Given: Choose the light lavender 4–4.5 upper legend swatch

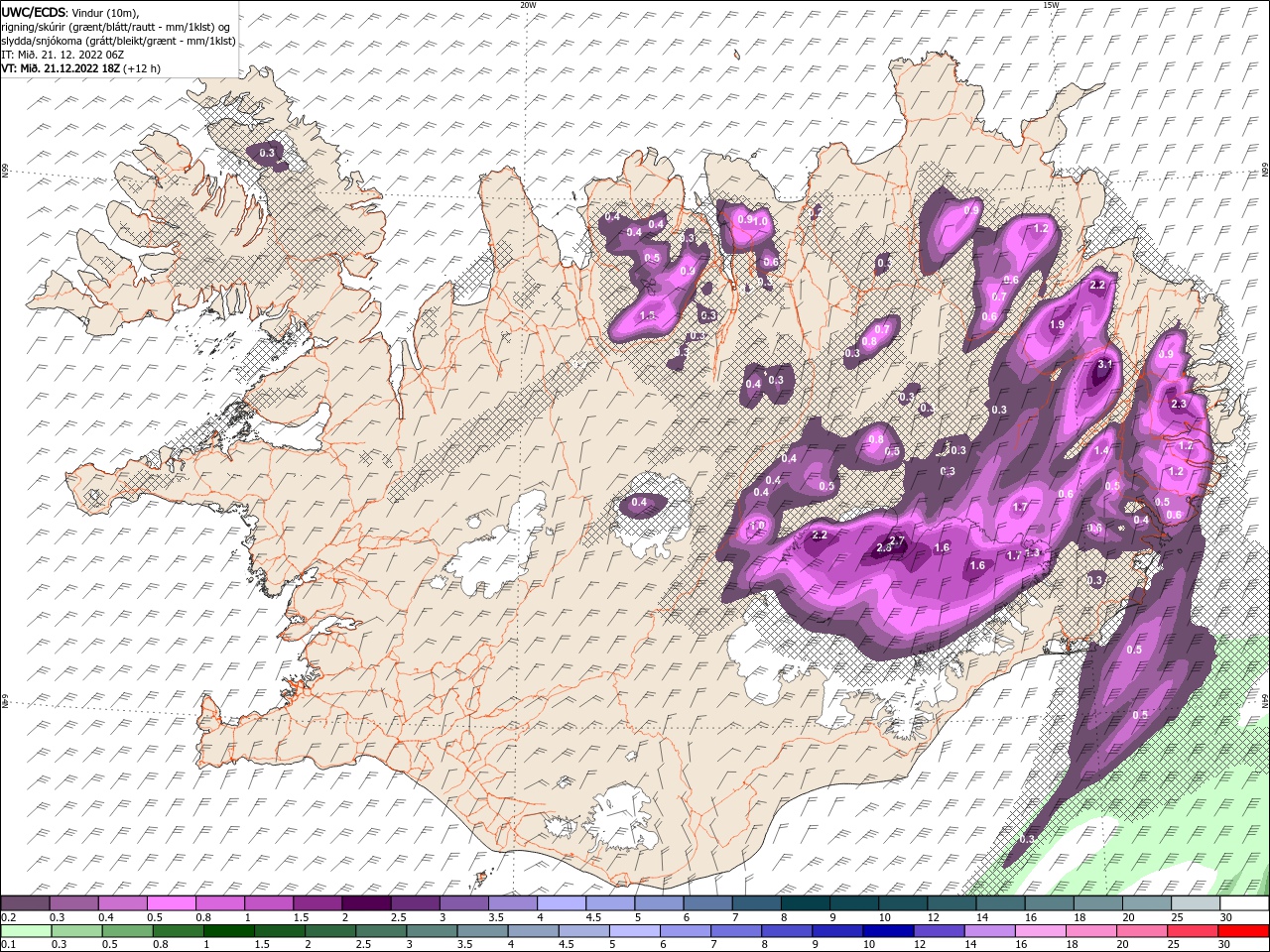Looking at the screenshot, I should [x=560, y=902].
